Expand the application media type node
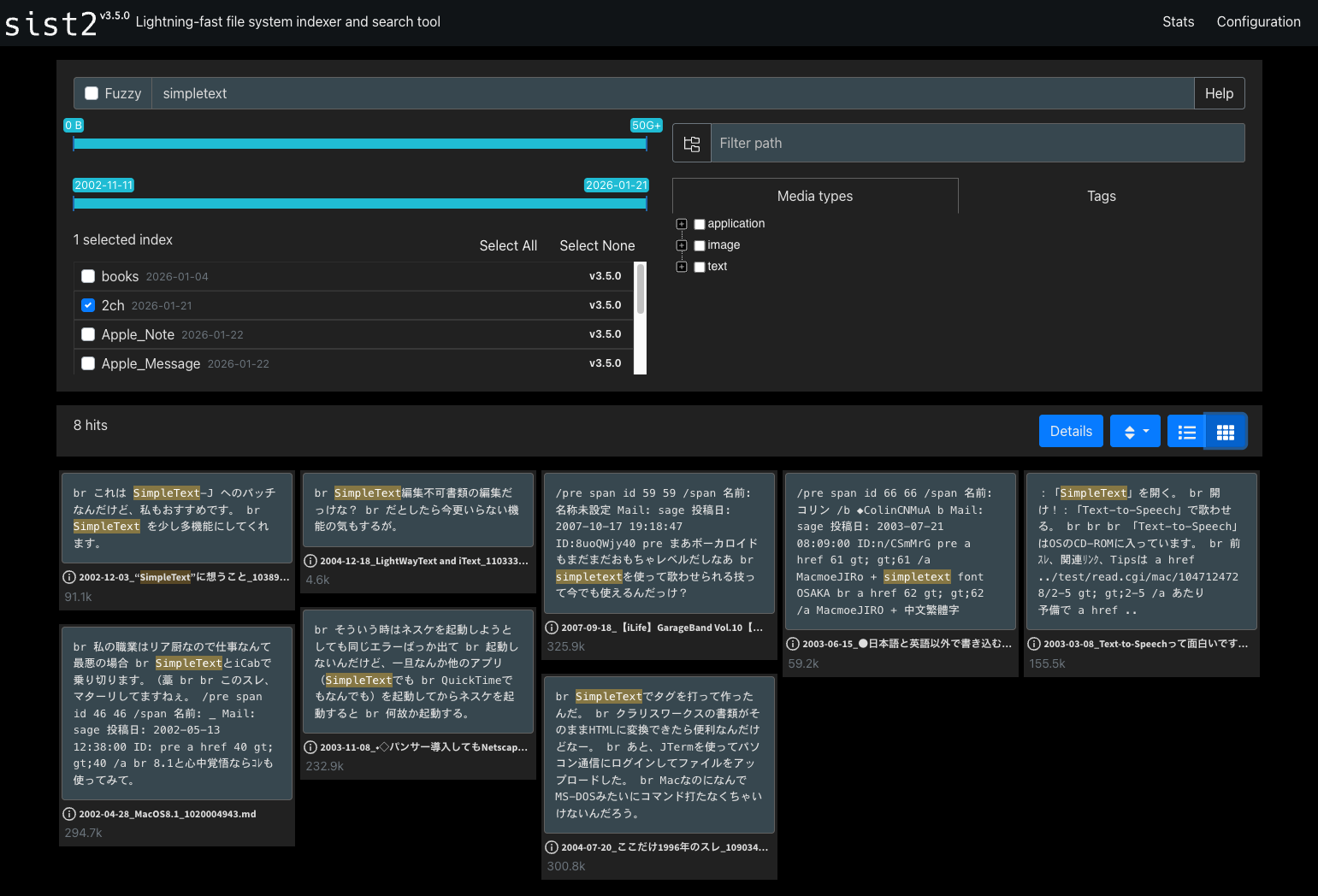Viewport: 1318px width, 896px height. [x=682, y=224]
